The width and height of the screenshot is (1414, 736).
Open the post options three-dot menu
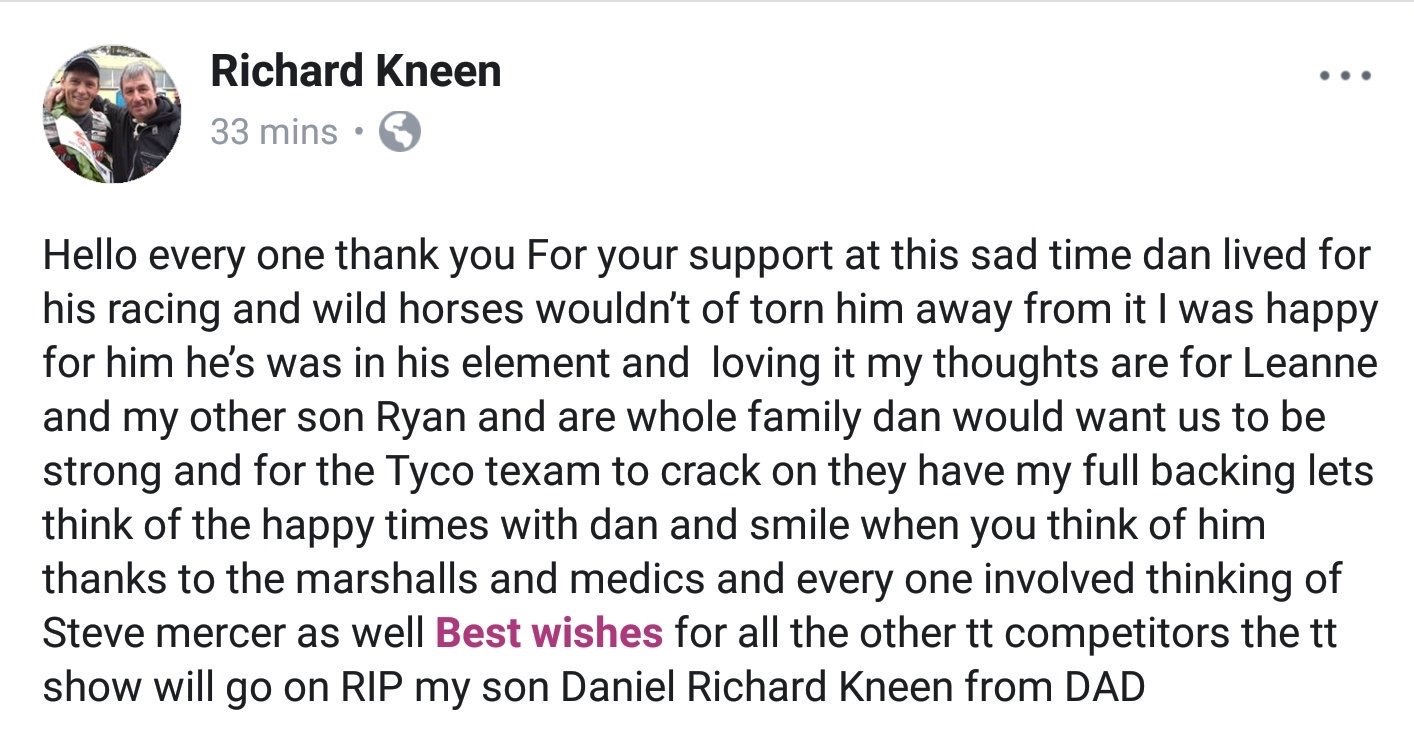coord(1343,75)
